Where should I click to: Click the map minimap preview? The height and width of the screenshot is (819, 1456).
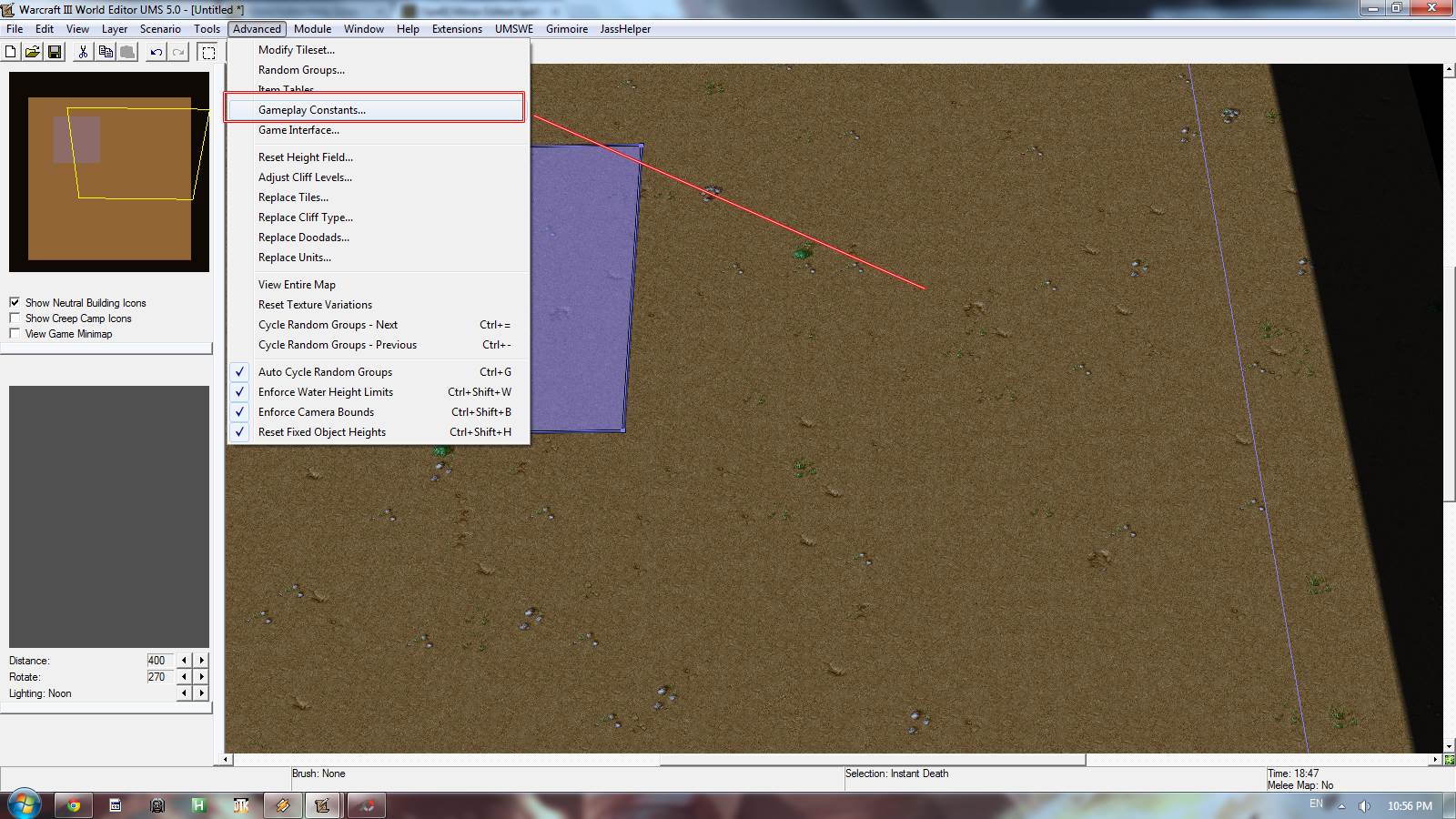click(x=109, y=172)
